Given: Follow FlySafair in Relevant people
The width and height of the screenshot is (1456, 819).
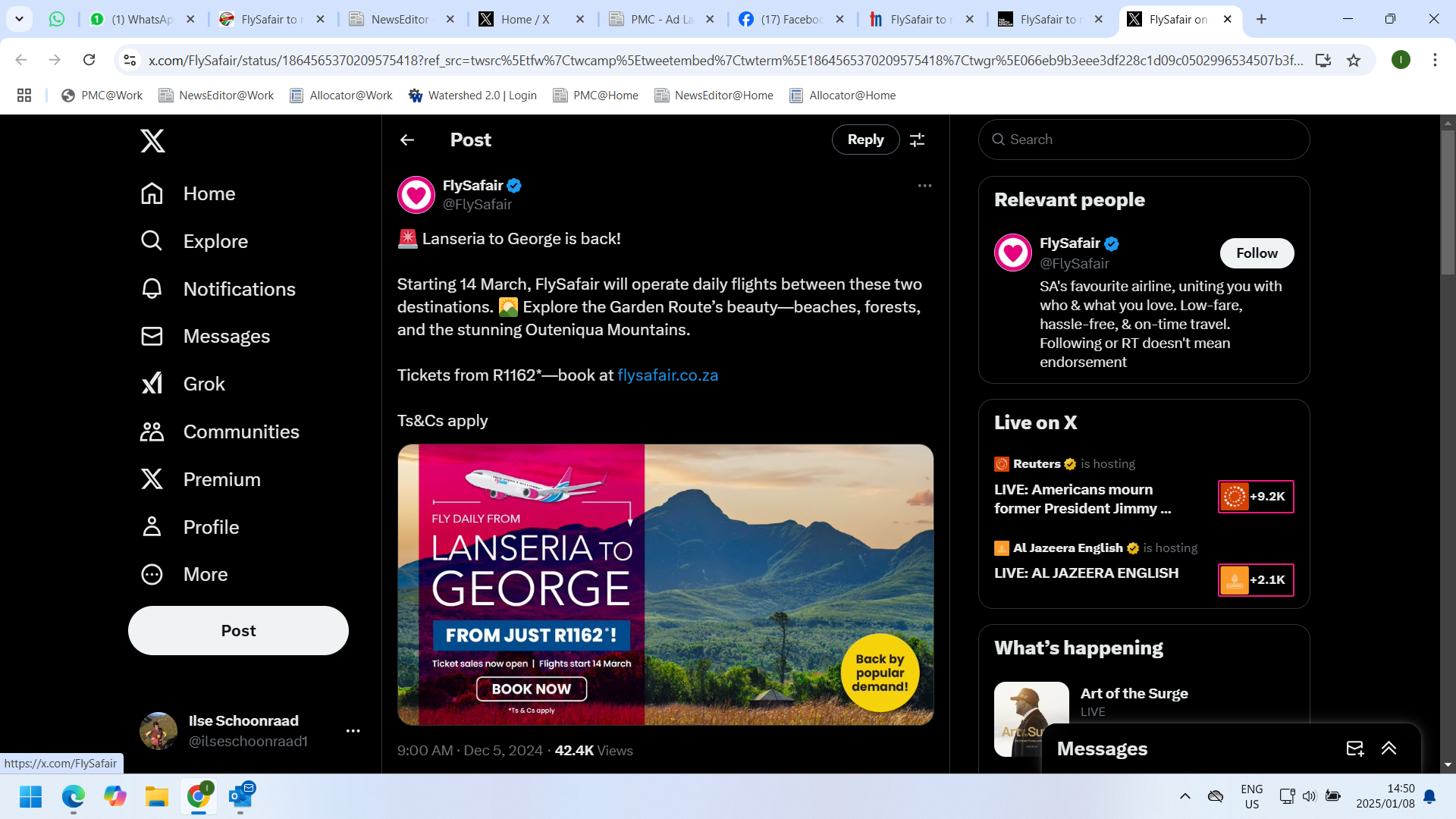Looking at the screenshot, I should (x=1257, y=253).
